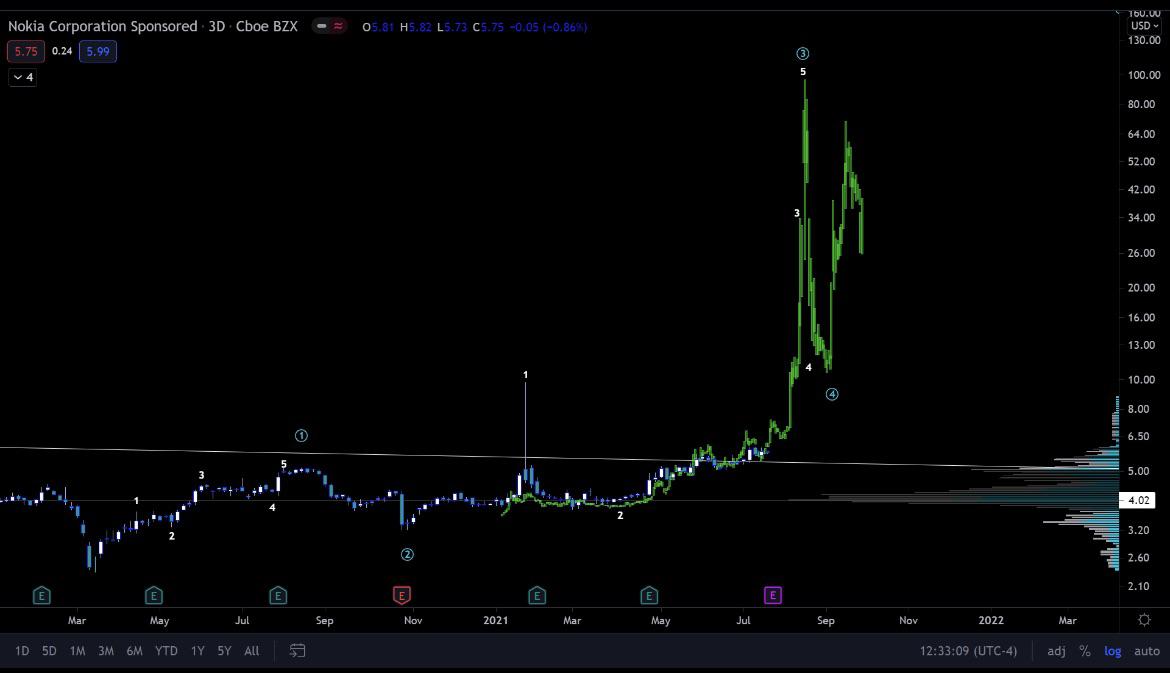This screenshot has height=673, width=1170.
Task: Click the red earnings E marker near November
Action: (401, 595)
